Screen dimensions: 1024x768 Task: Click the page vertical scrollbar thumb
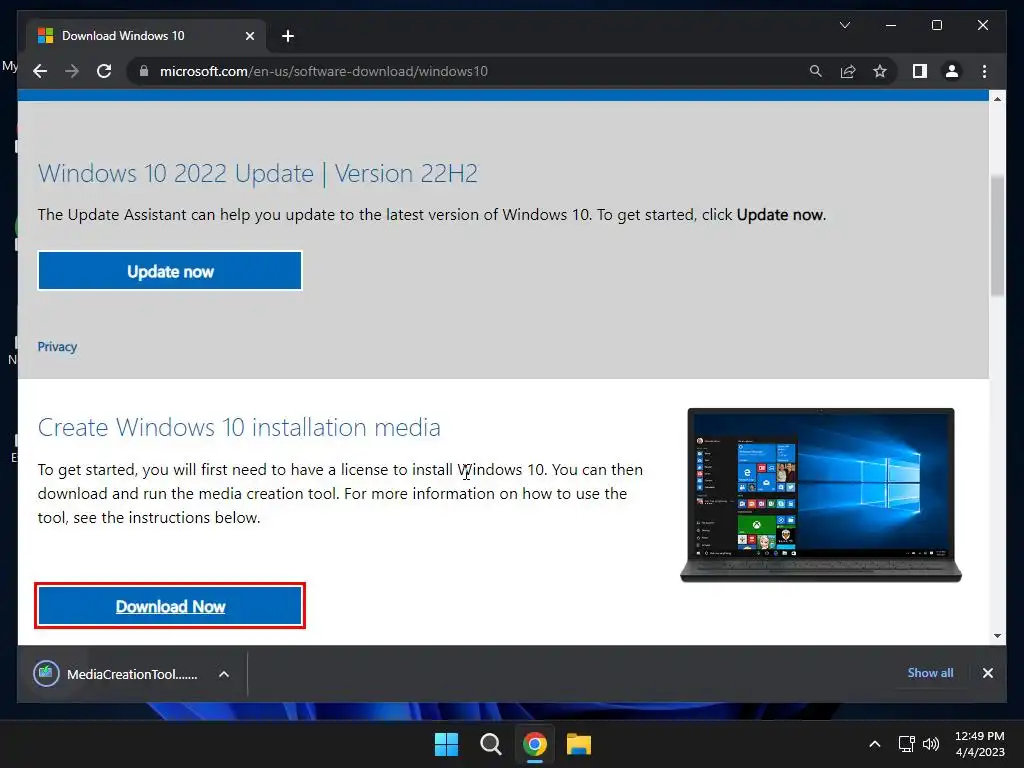[x=997, y=236]
